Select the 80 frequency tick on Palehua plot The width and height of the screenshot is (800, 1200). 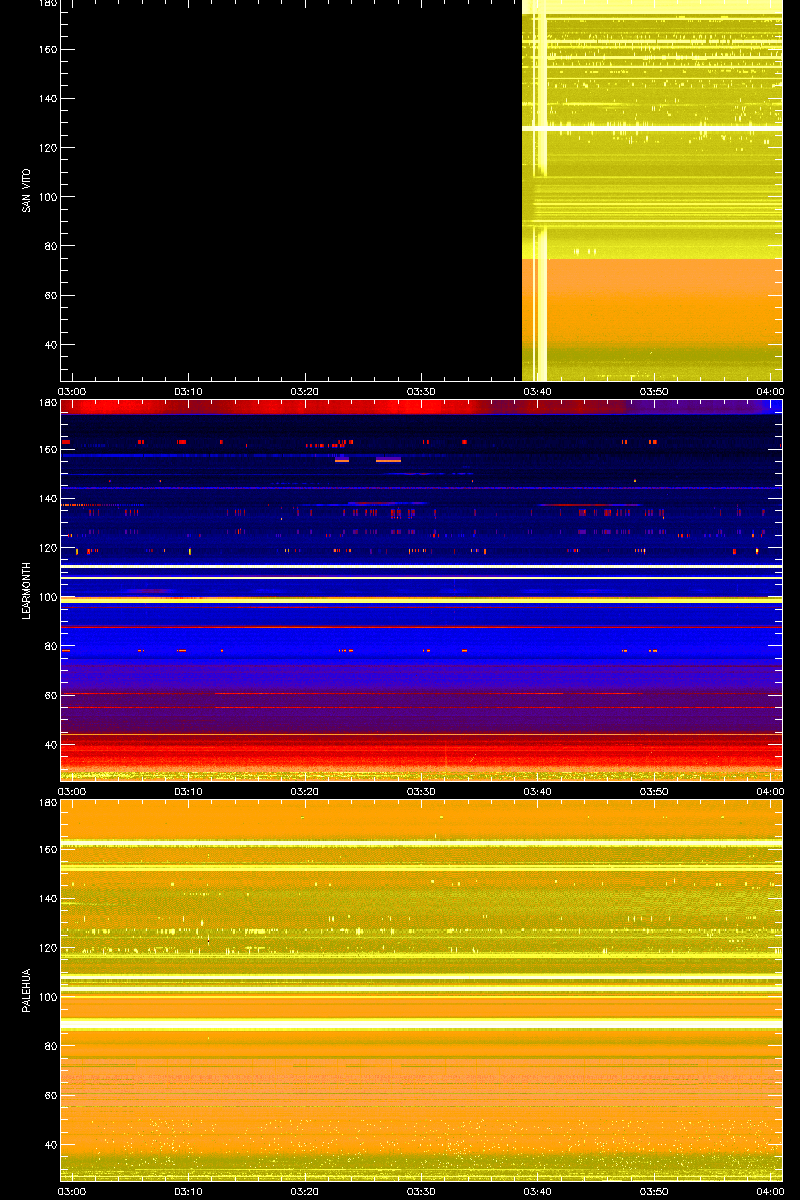point(51,1046)
